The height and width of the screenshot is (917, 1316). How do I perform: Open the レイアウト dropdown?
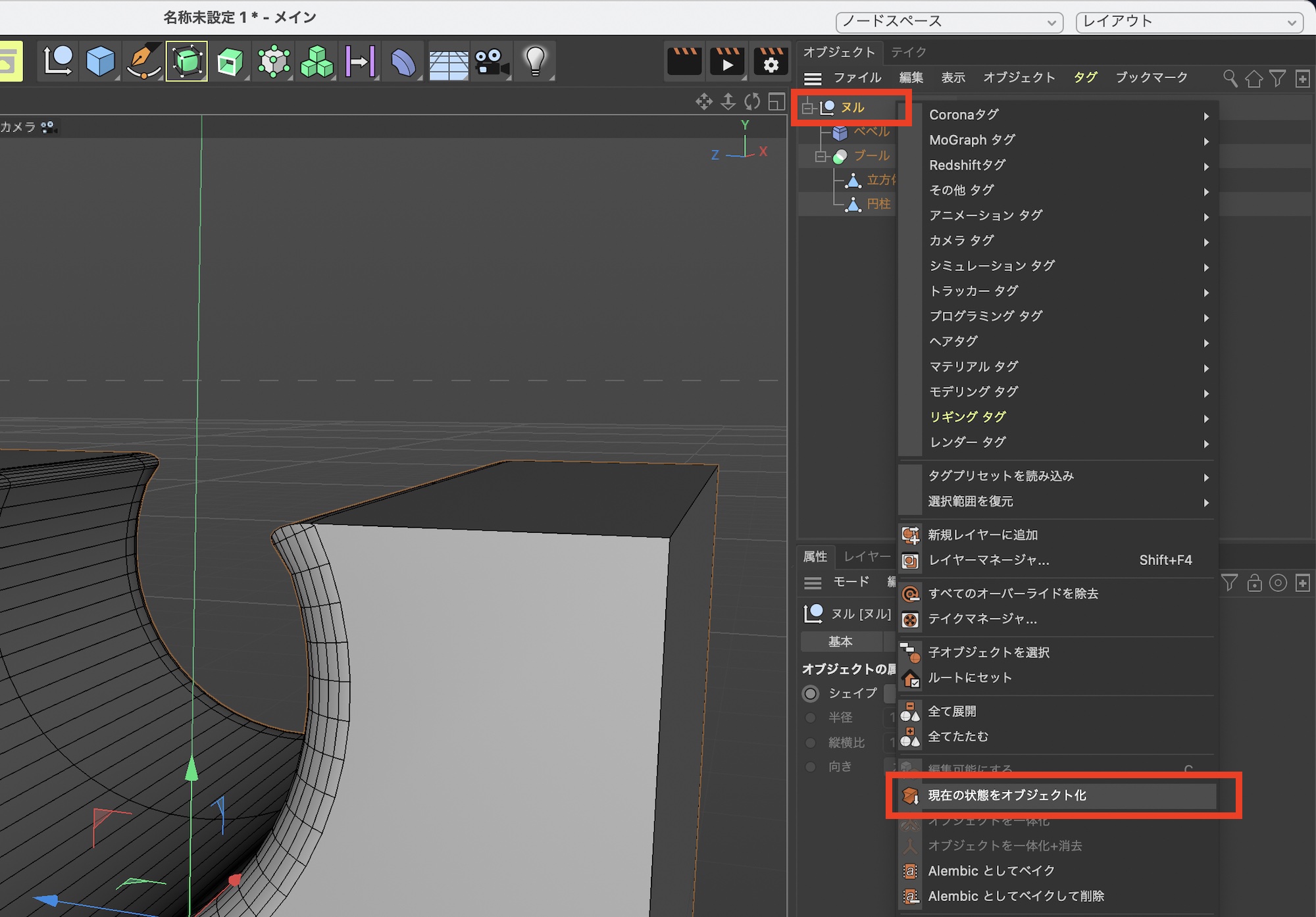pos(1189,22)
